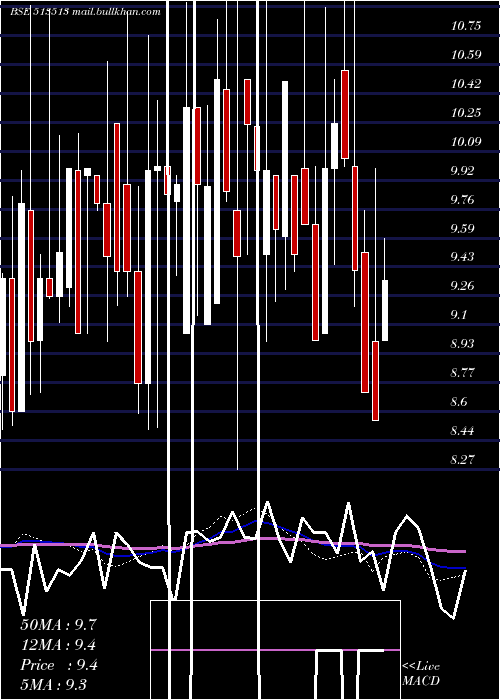Image resolution: width=500 pixels, height=700 pixels.
Task: Click the 12MA : 9.4 readout
Action: pyautogui.click(x=58, y=645)
